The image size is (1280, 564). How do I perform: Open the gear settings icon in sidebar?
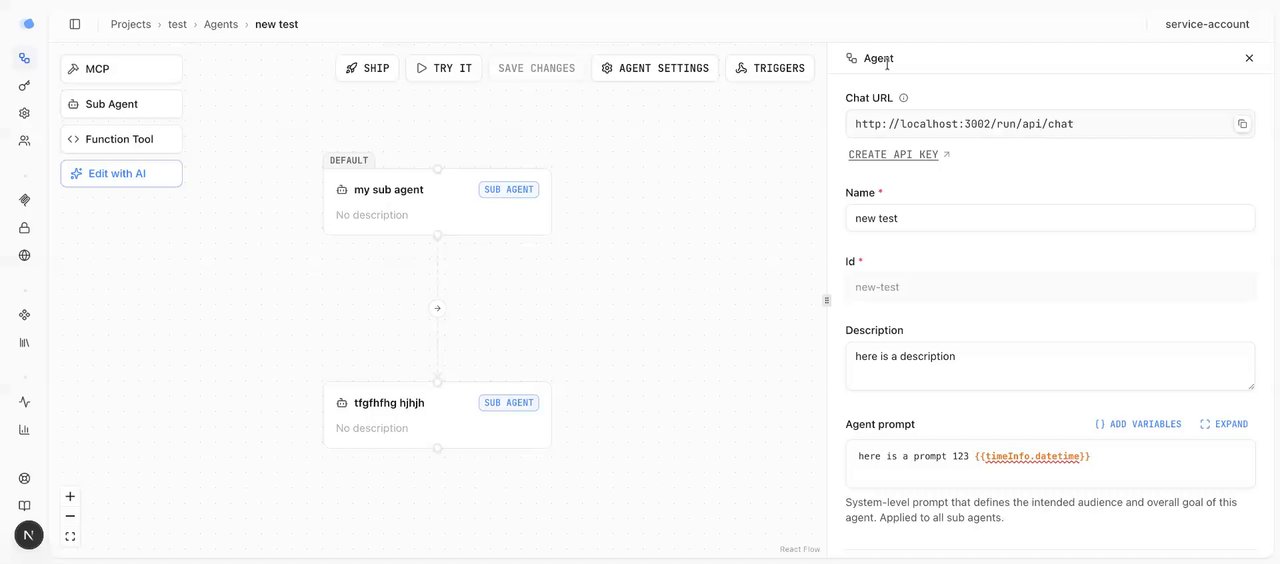point(25,113)
